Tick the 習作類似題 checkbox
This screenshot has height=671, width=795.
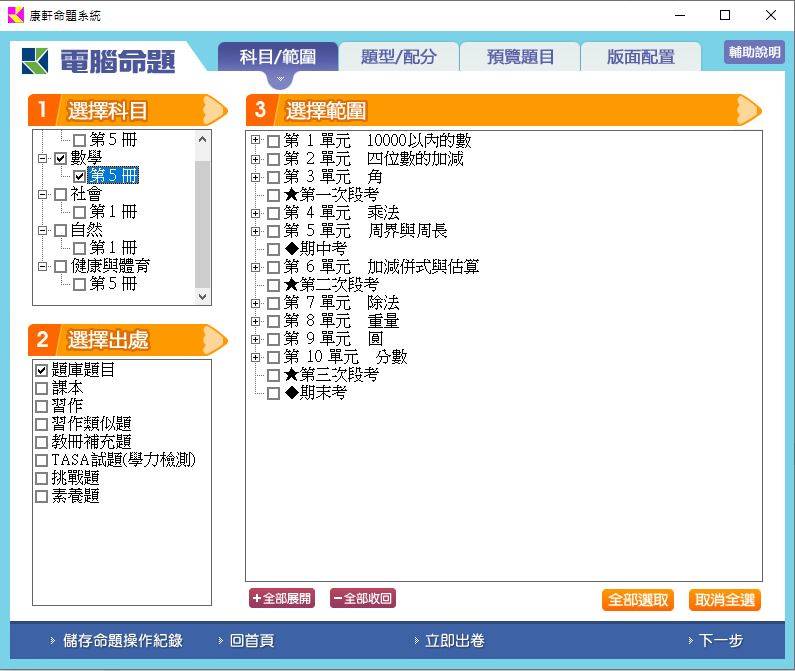(42, 425)
